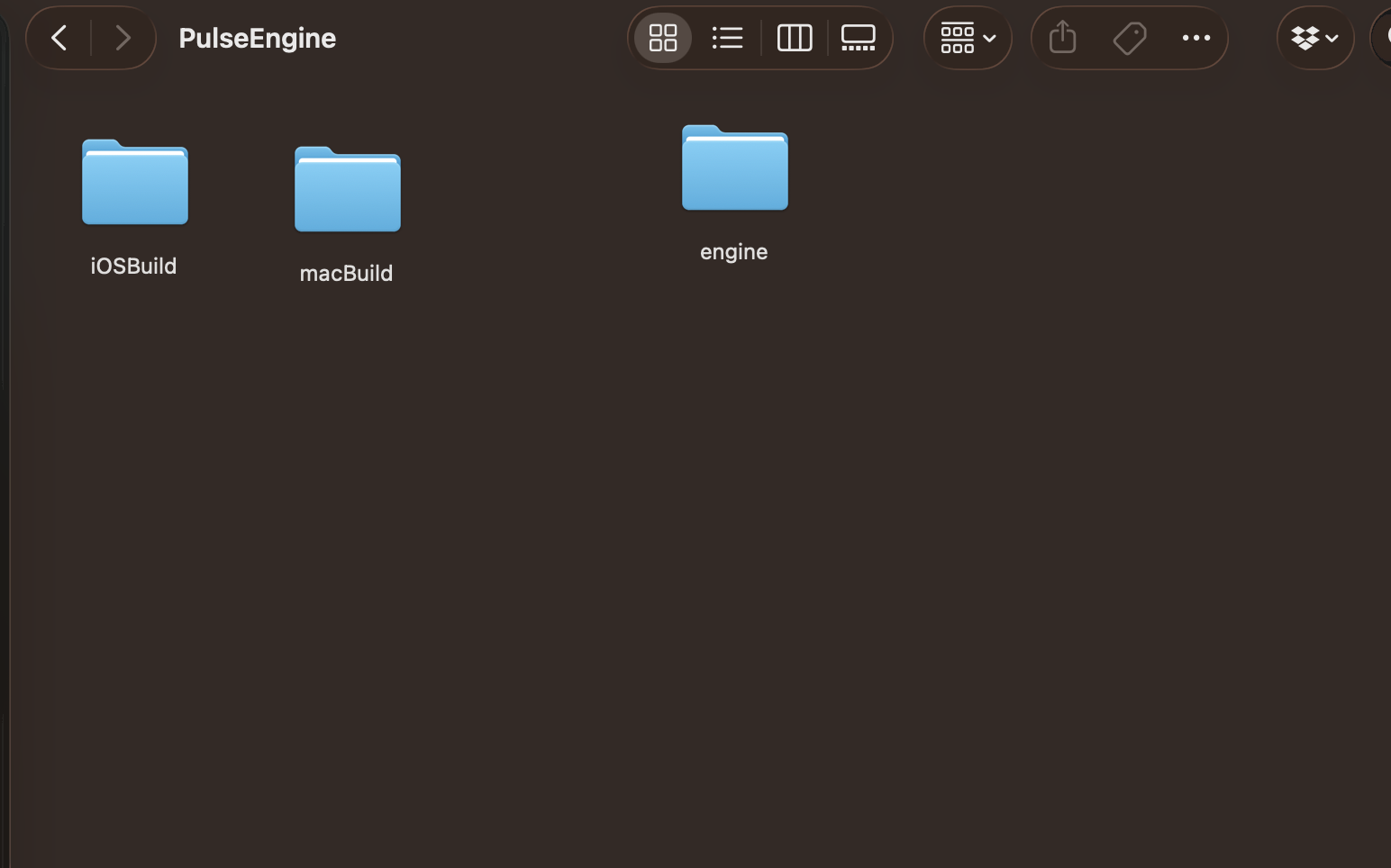Select the macBuild folder icon
This screenshot has height=868, width=1391.
tap(348, 190)
